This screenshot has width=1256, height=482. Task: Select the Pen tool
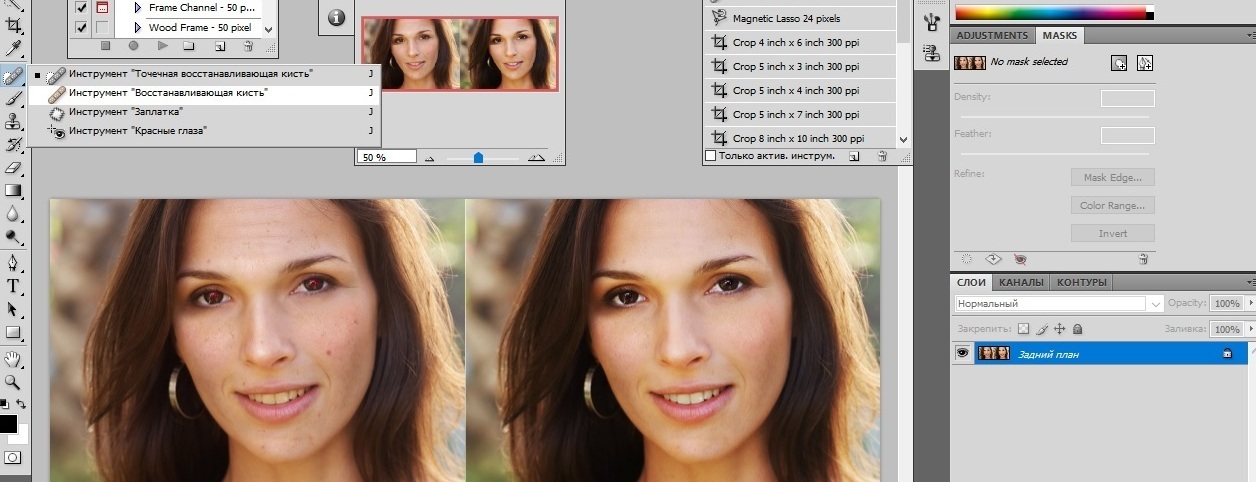pos(14,263)
